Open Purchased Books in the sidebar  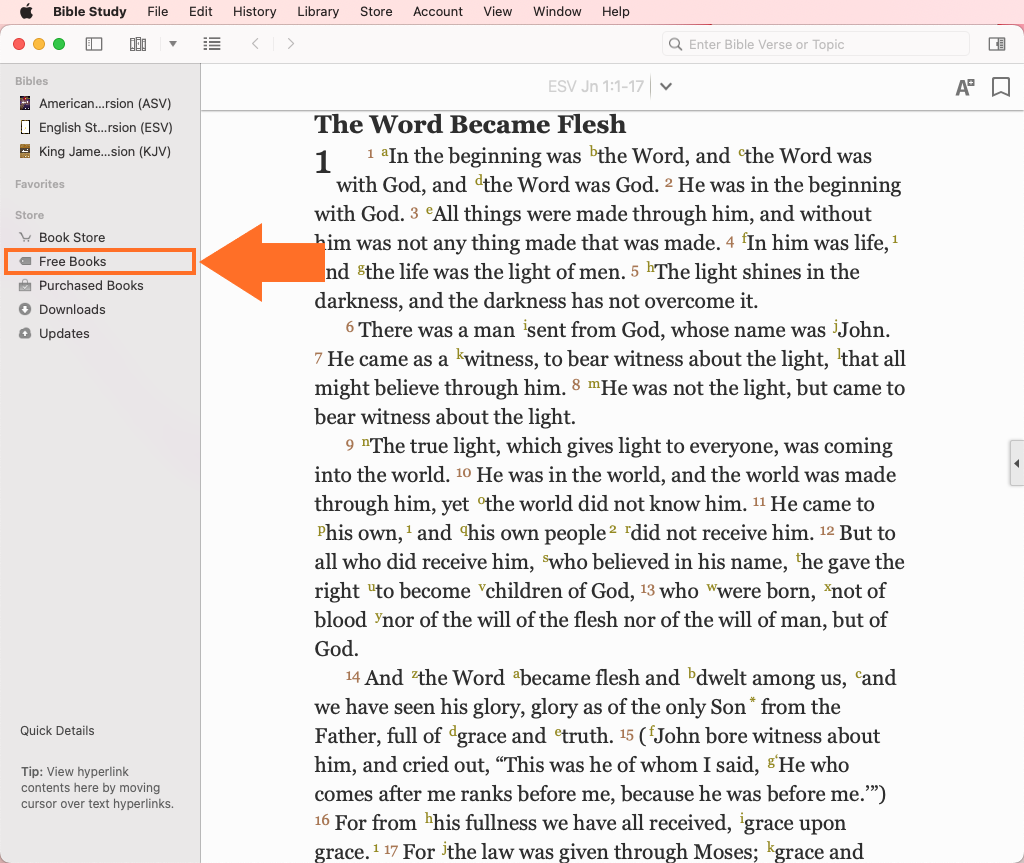(91, 285)
